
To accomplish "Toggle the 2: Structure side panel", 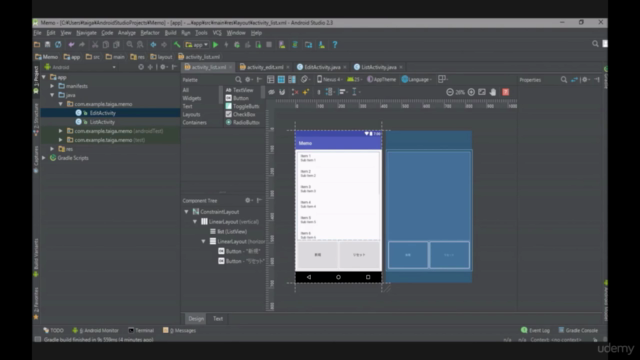I will coord(36,119).
